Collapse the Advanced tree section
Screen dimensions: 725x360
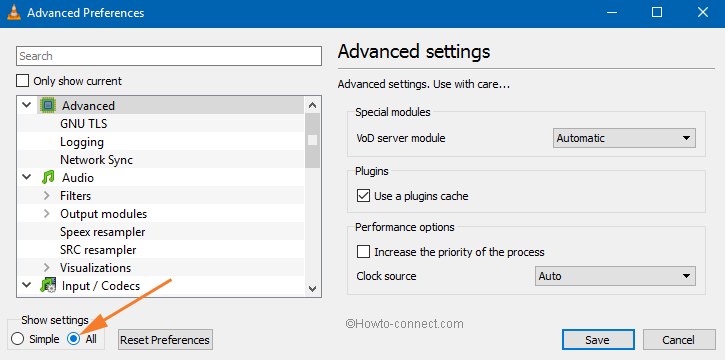(27, 105)
